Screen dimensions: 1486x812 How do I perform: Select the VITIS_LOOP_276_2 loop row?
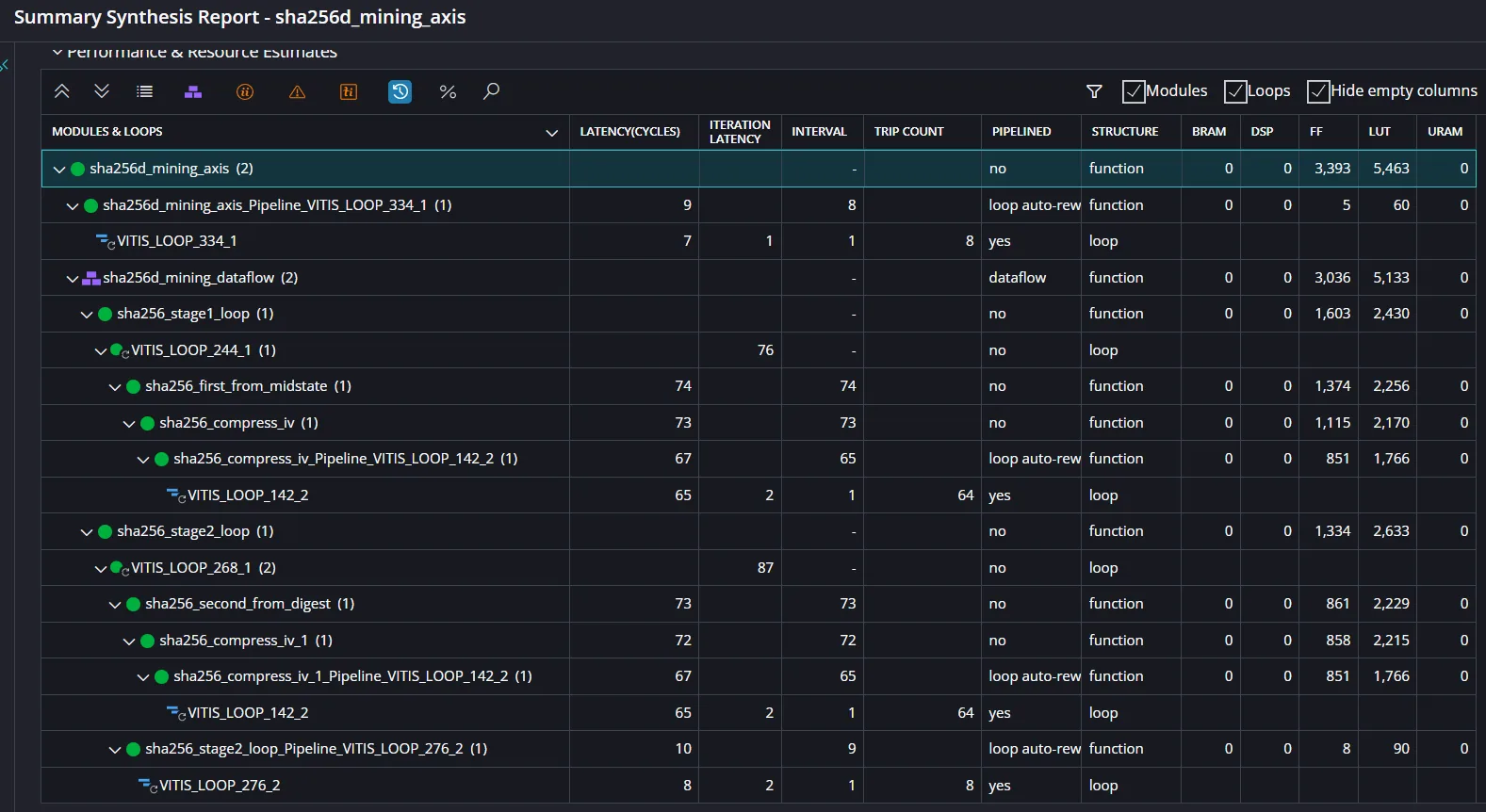[759, 785]
